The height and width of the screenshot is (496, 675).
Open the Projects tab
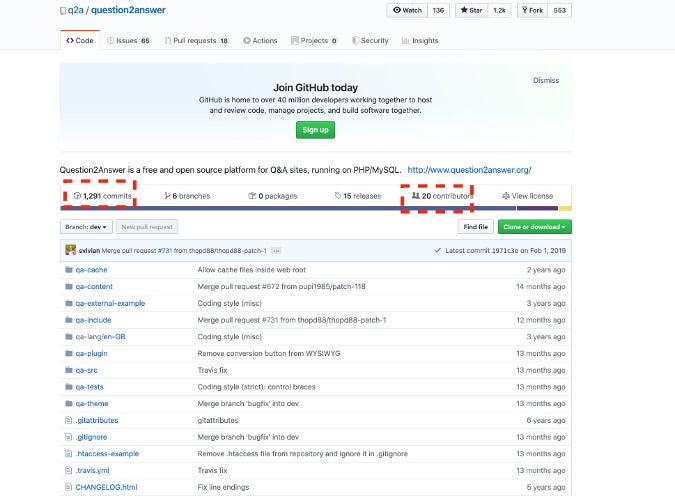314,40
